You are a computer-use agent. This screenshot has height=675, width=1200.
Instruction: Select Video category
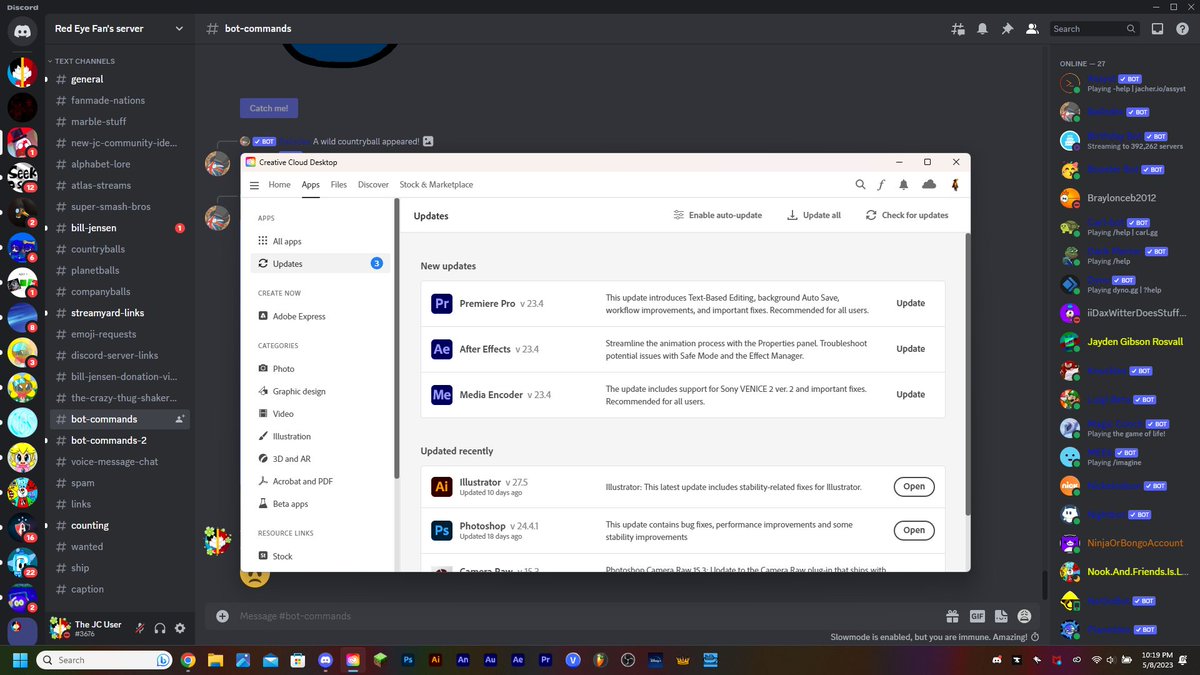320,414
